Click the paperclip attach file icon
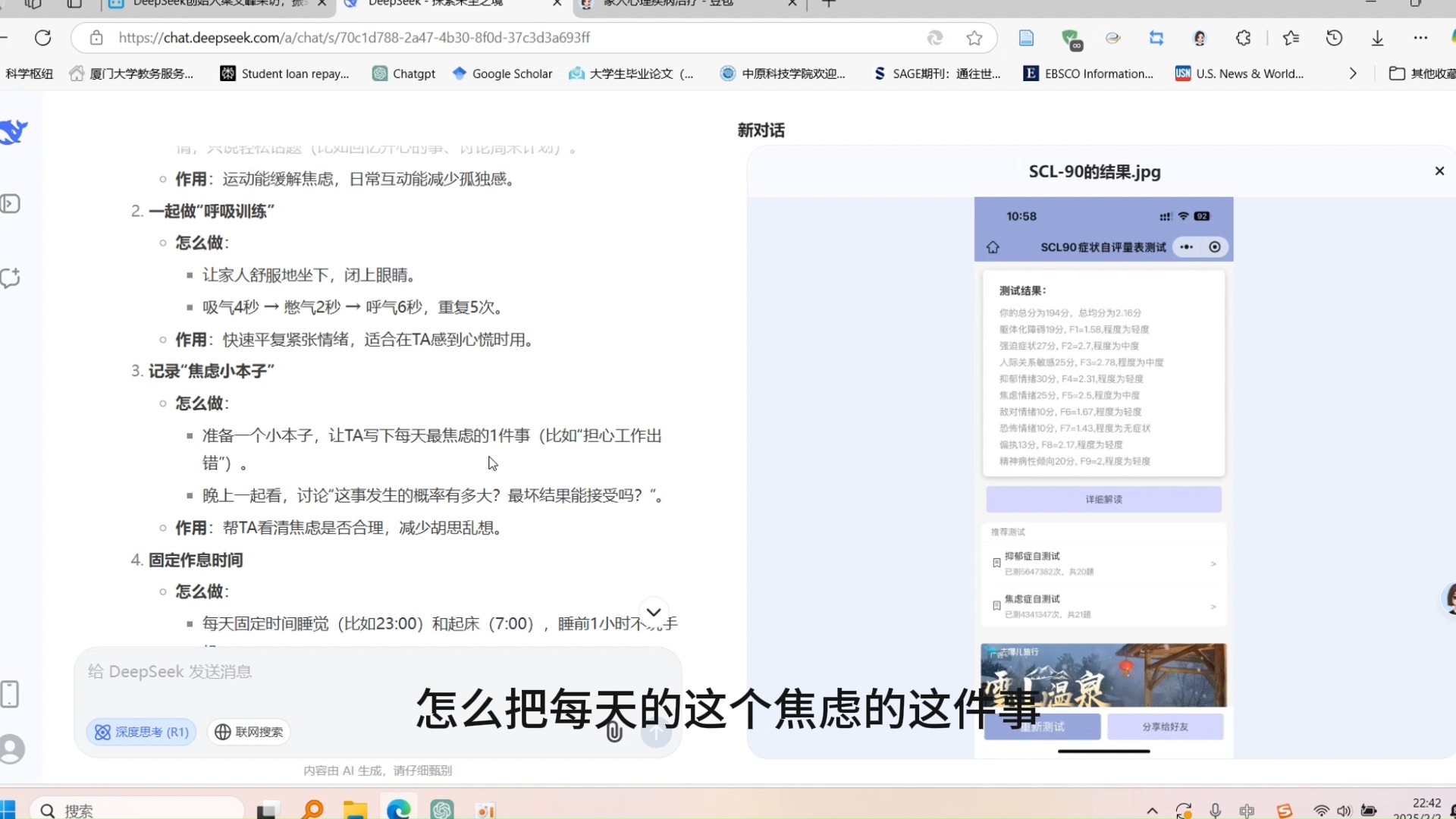 [x=614, y=733]
